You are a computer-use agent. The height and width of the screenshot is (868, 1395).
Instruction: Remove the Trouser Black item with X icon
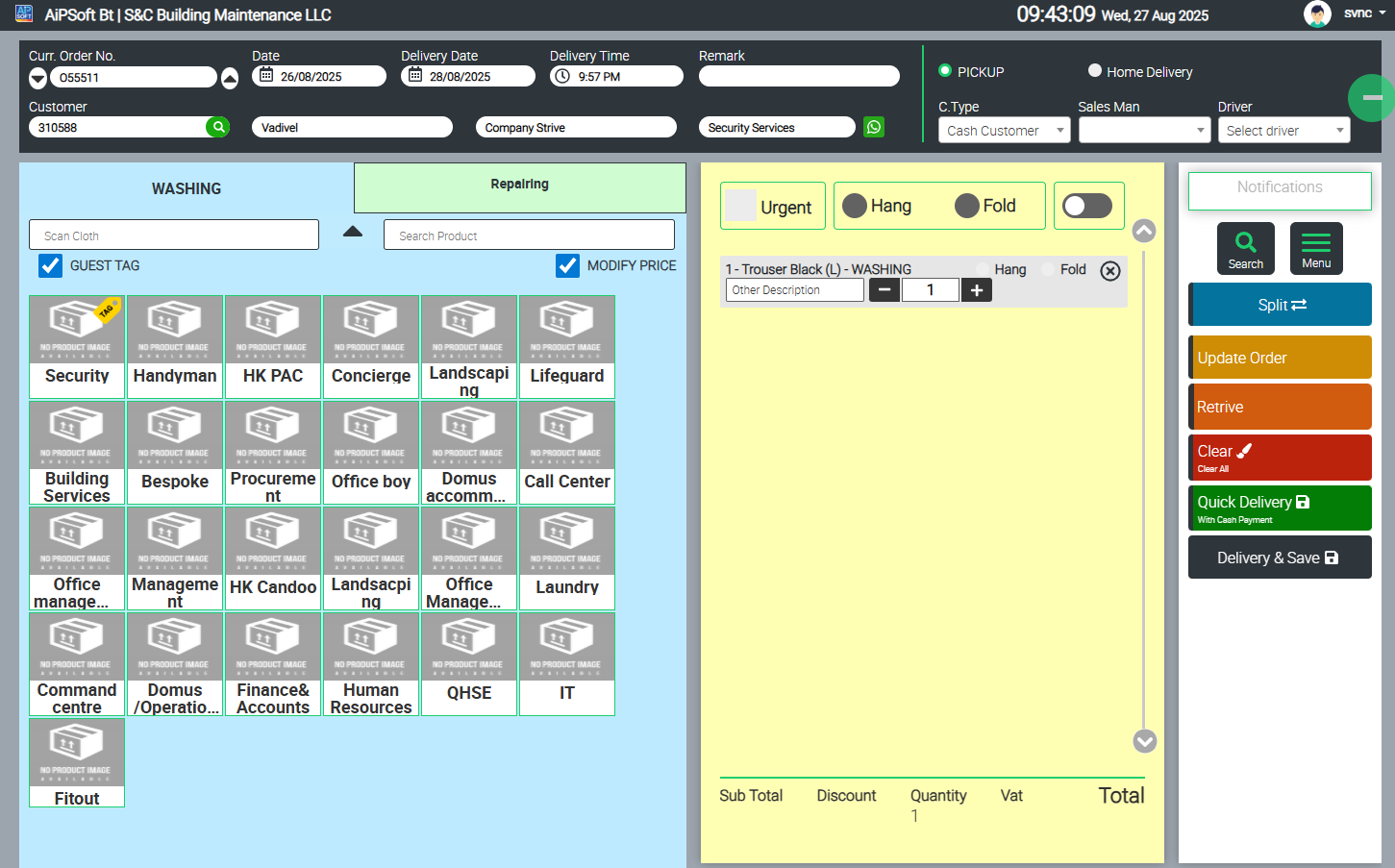(x=1109, y=271)
